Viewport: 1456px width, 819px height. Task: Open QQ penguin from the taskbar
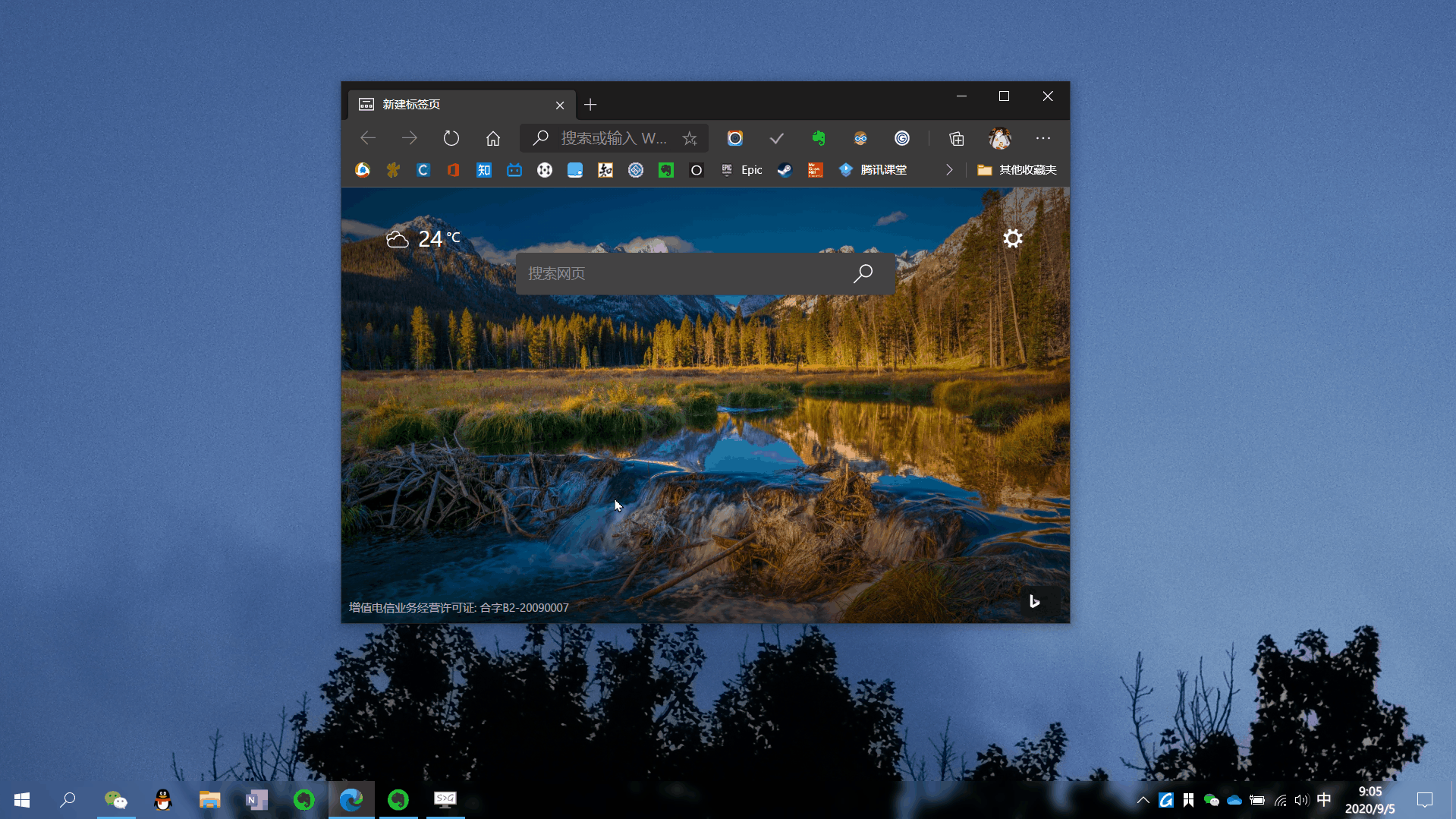click(163, 800)
